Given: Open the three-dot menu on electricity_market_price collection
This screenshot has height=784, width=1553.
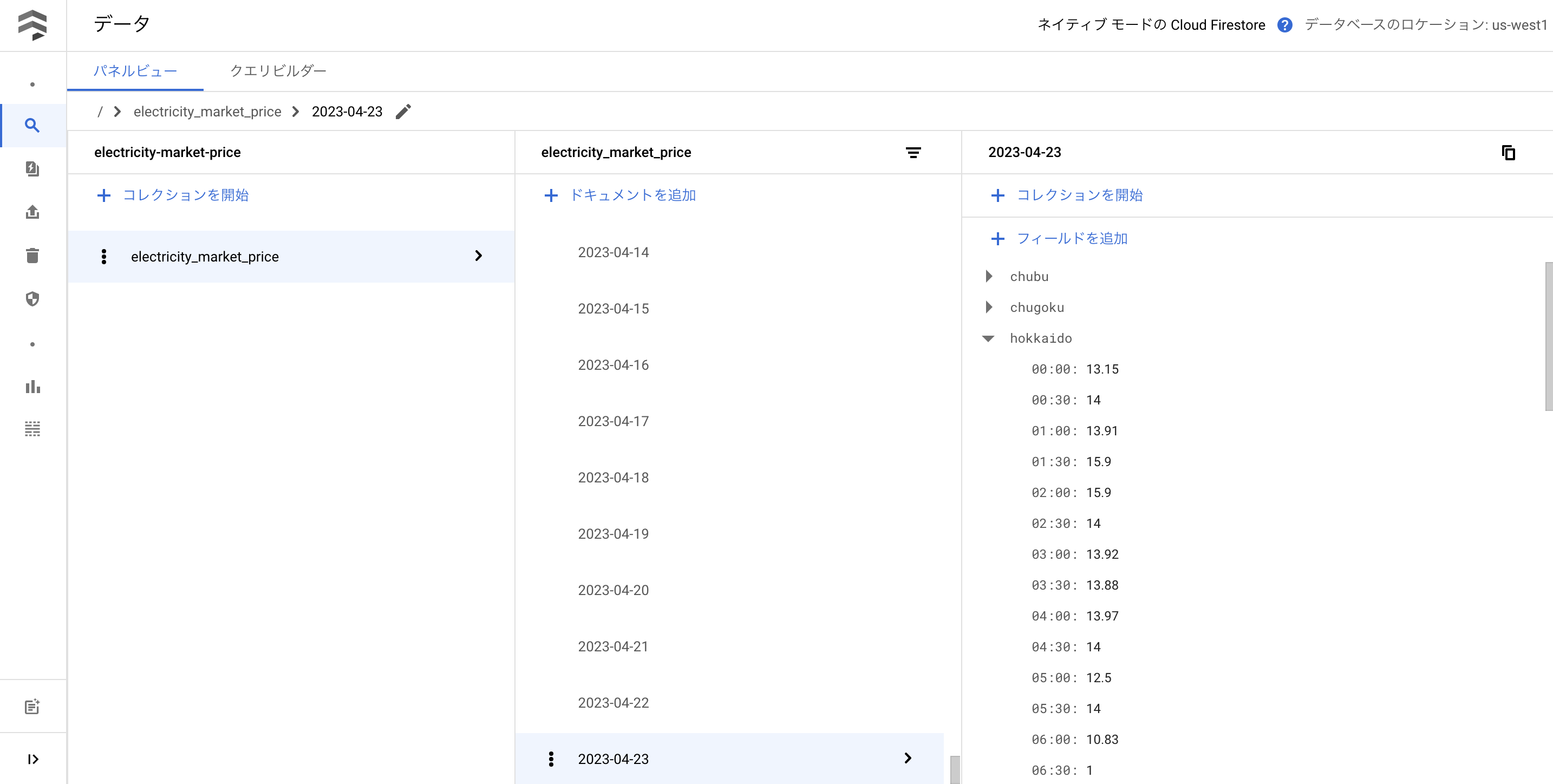Looking at the screenshot, I should click(105, 256).
